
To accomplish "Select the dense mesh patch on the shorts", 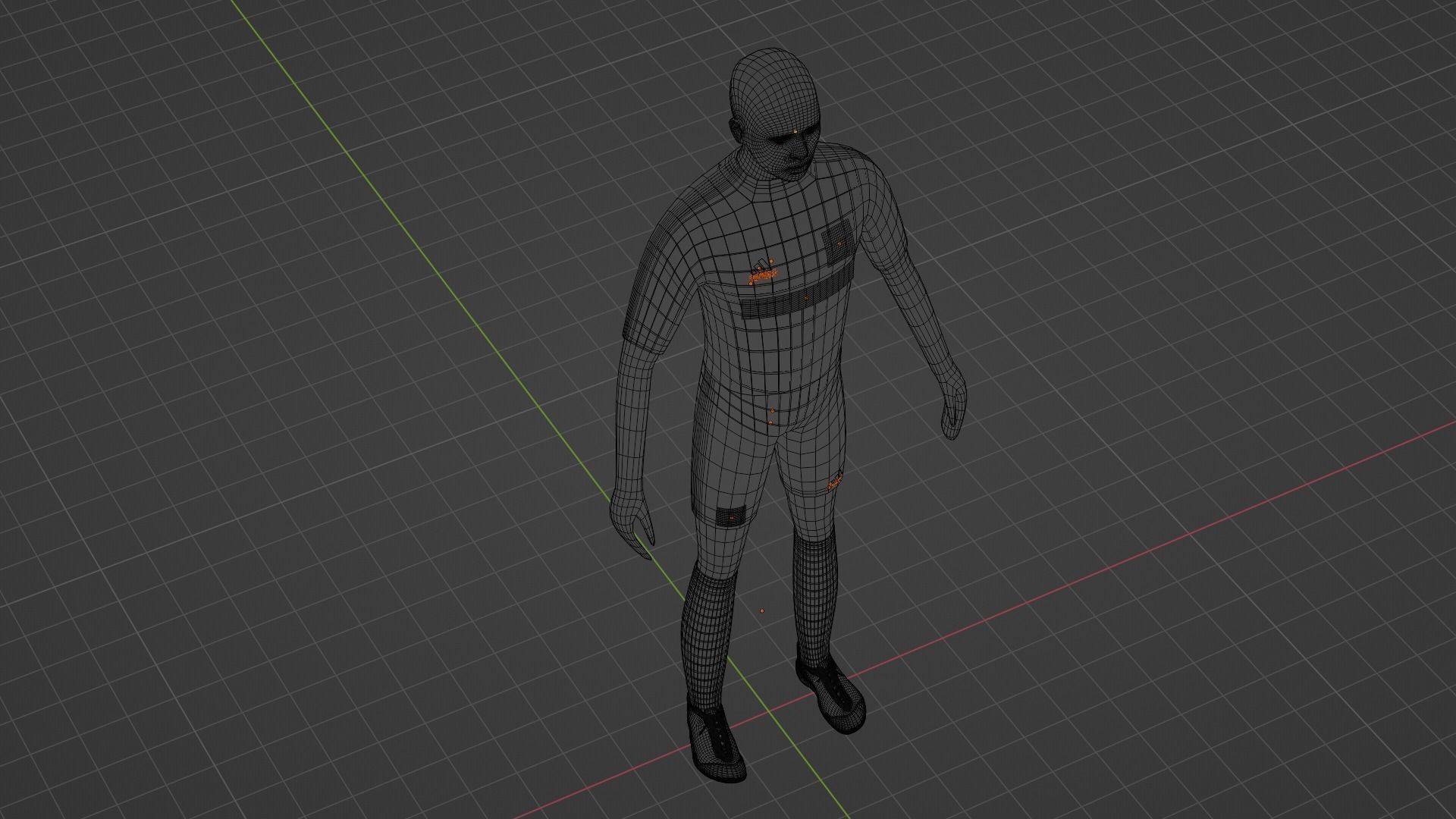I will (x=732, y=516).
